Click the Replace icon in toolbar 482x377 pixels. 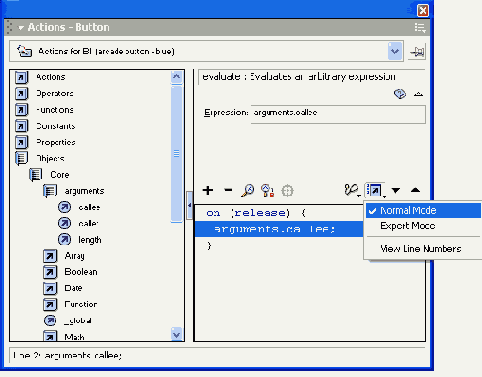(267, 190)
